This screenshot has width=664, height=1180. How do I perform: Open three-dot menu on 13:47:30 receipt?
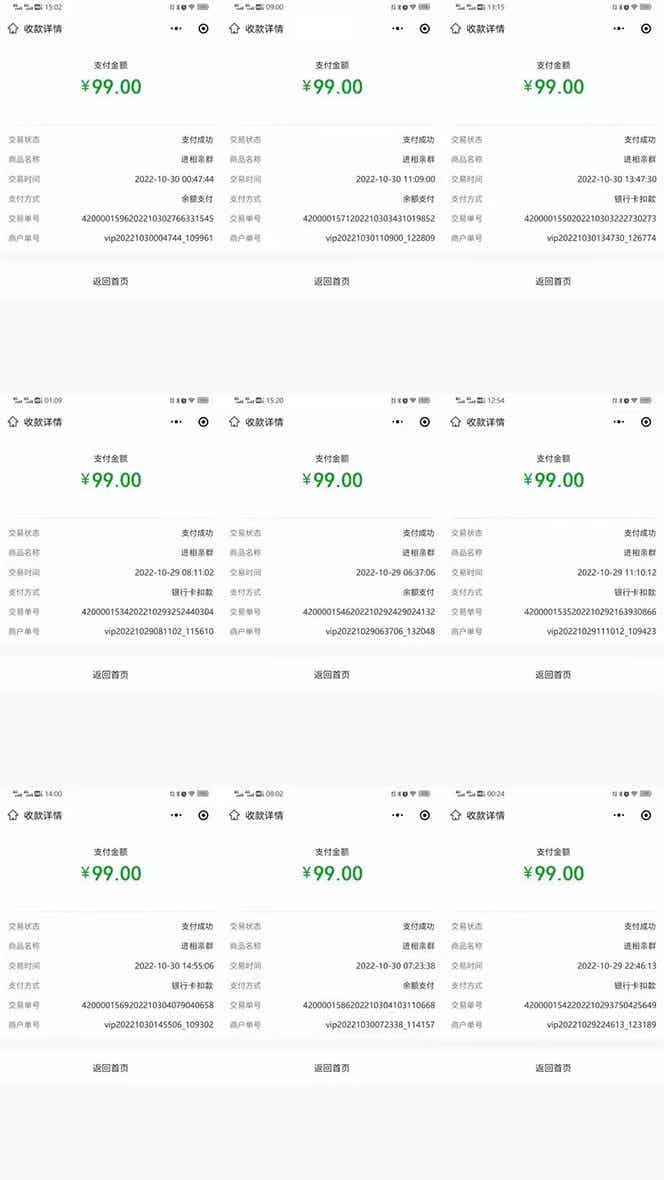click(620, 29)
